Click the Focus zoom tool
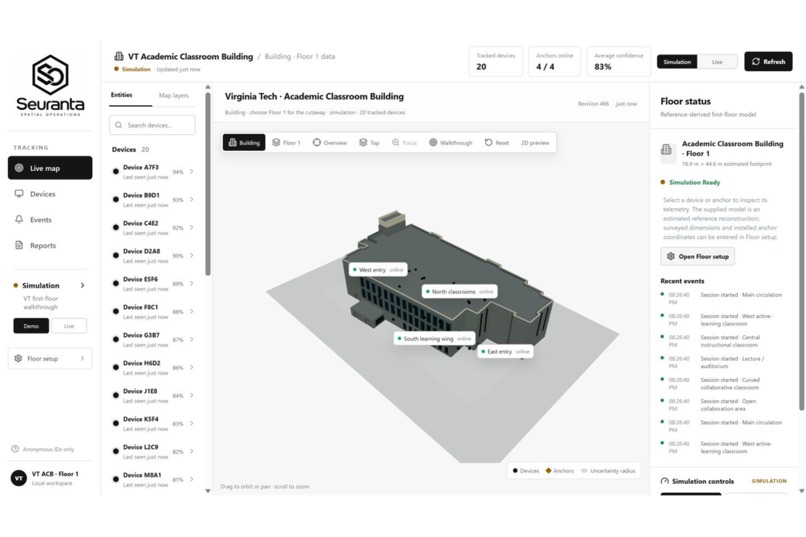806x537 pixels. [405, 142]
